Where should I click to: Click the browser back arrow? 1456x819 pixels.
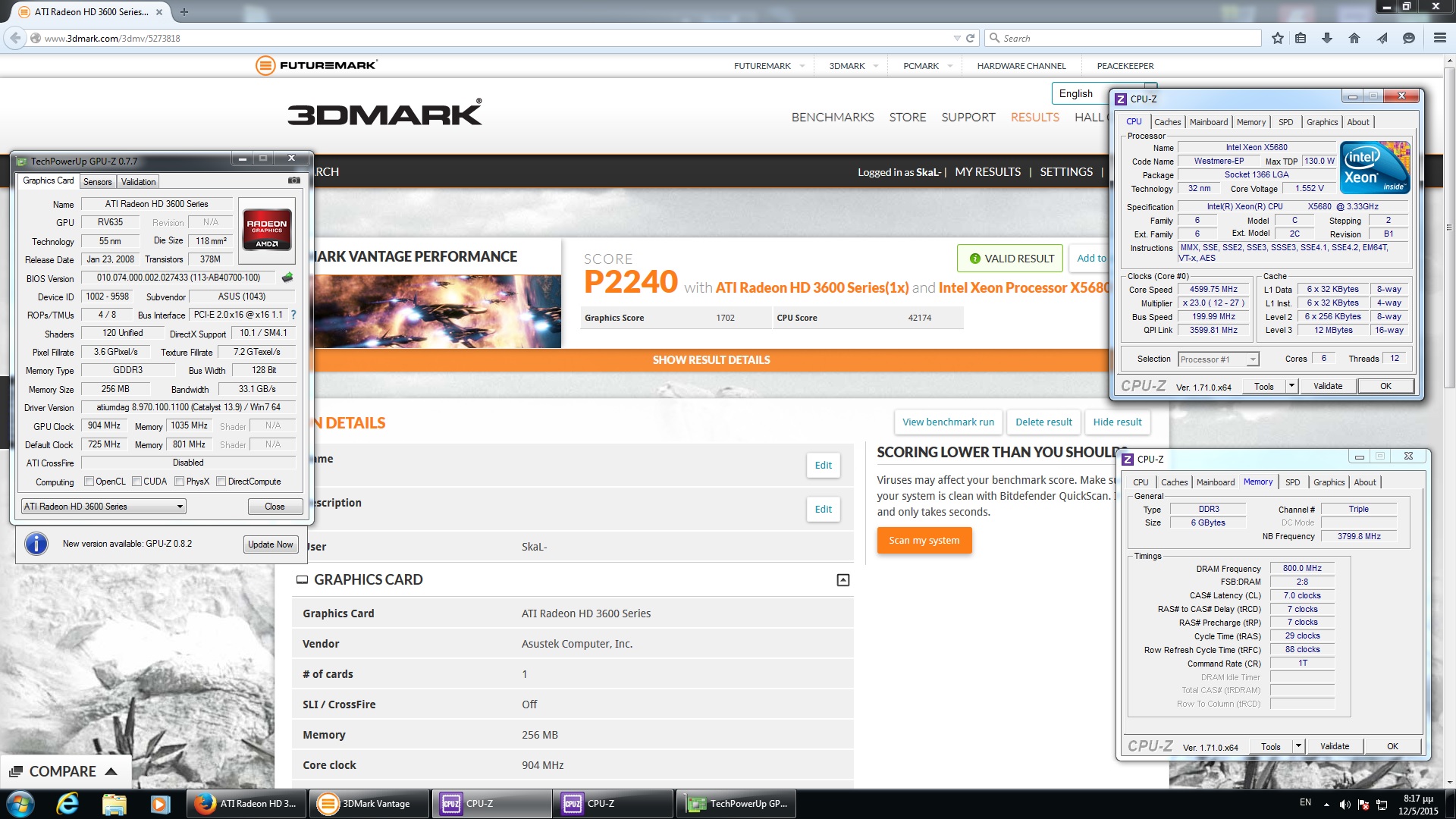pos(15,38)
